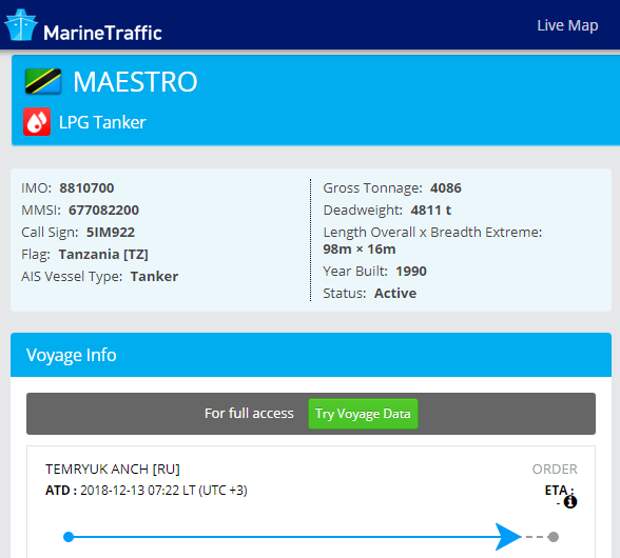
Task: Click the Voyage Info section header
Action: pos(311,355)
